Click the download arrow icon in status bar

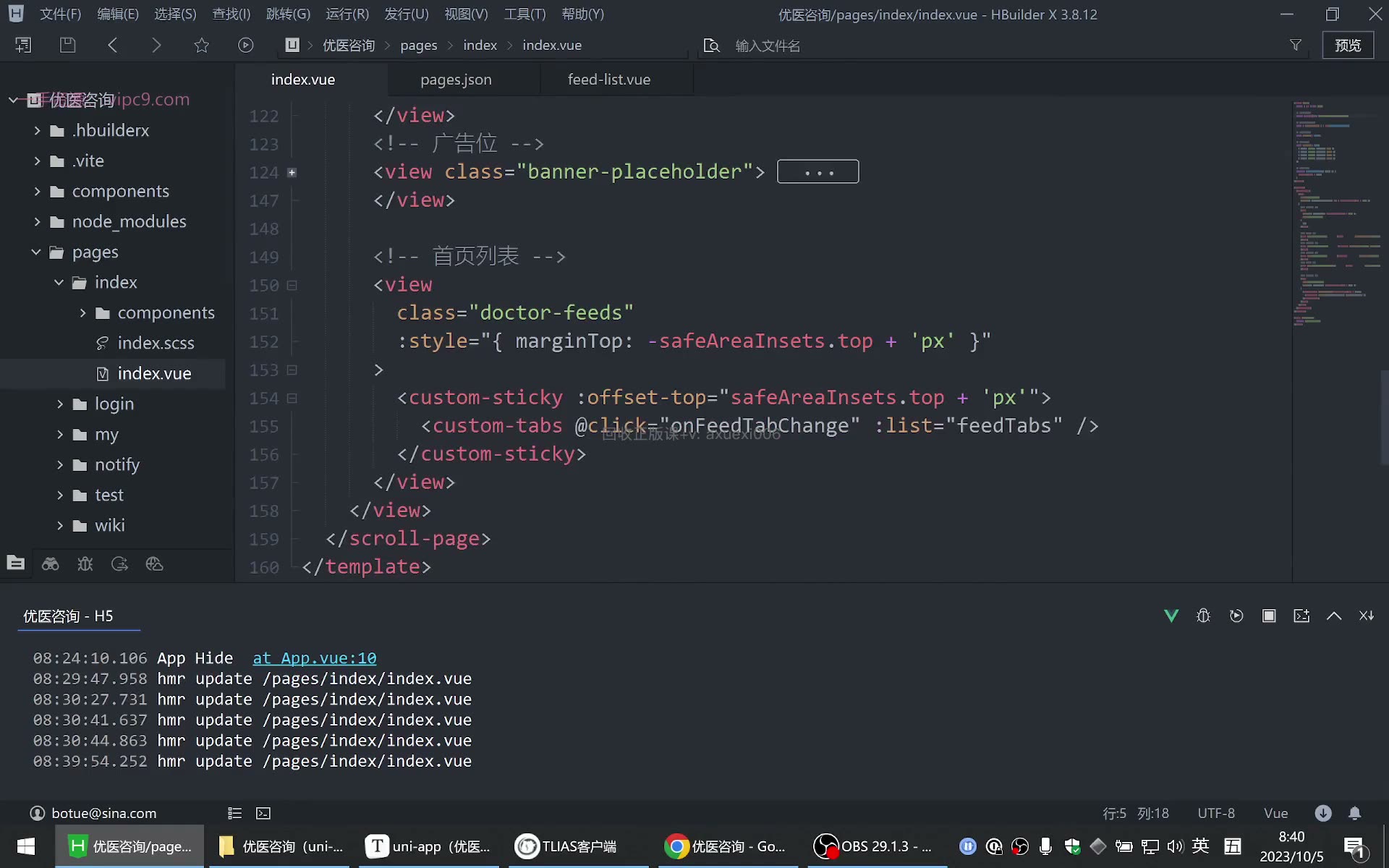(x=1323, y=813)
